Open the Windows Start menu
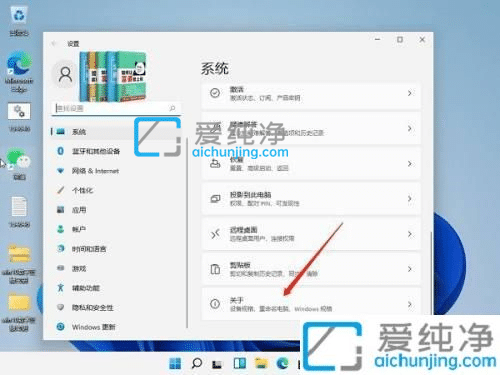The height and width of the screenshot is (375, 500). (175, 364)
